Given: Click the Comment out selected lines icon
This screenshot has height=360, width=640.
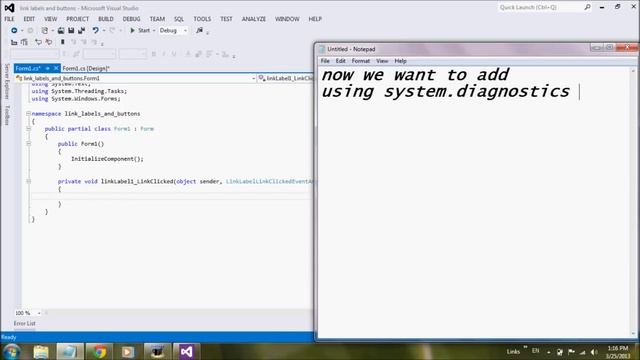Looking at the screenshot, I should coord(38,42).
